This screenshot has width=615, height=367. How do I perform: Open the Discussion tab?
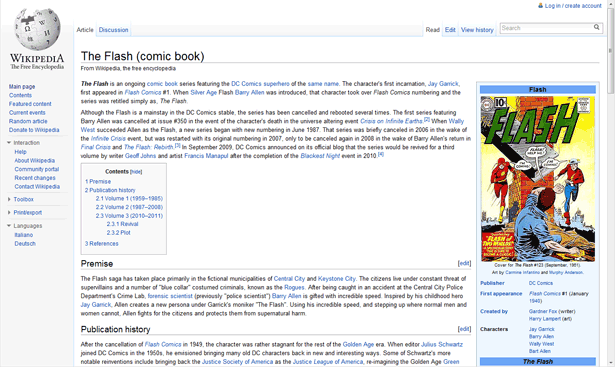[113, 30]
